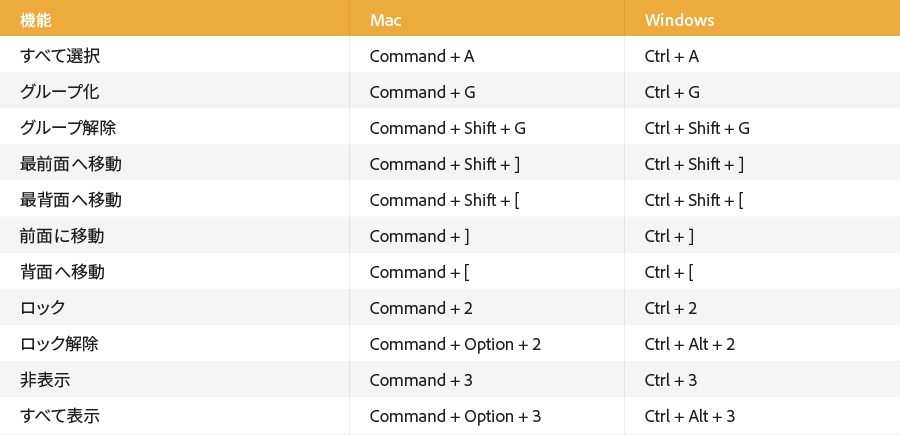Select the すべて選択 row label
This screenshot has height=435, width=900.
pyautogui.click(x=60, y=56)
